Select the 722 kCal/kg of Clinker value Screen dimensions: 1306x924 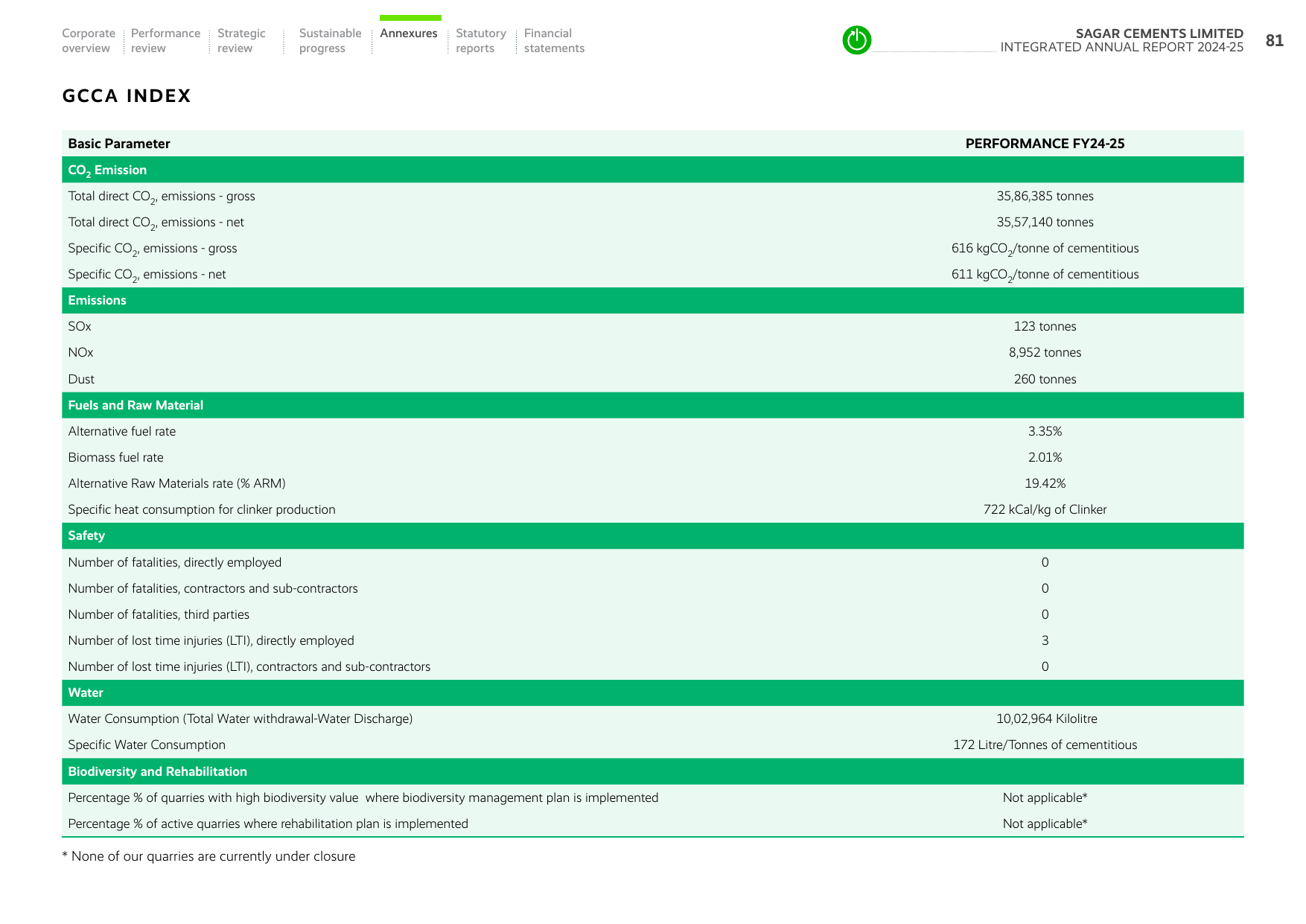tap(1045, 509)
